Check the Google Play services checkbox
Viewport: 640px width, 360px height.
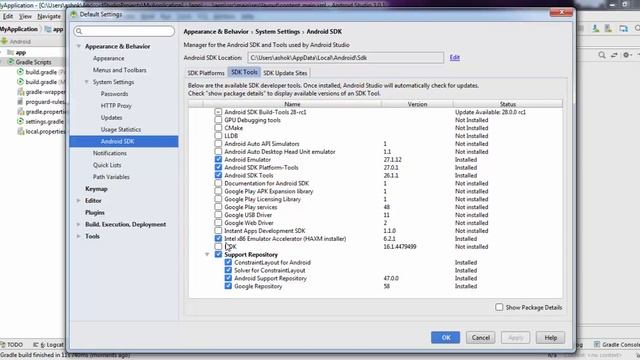(218, 207)
